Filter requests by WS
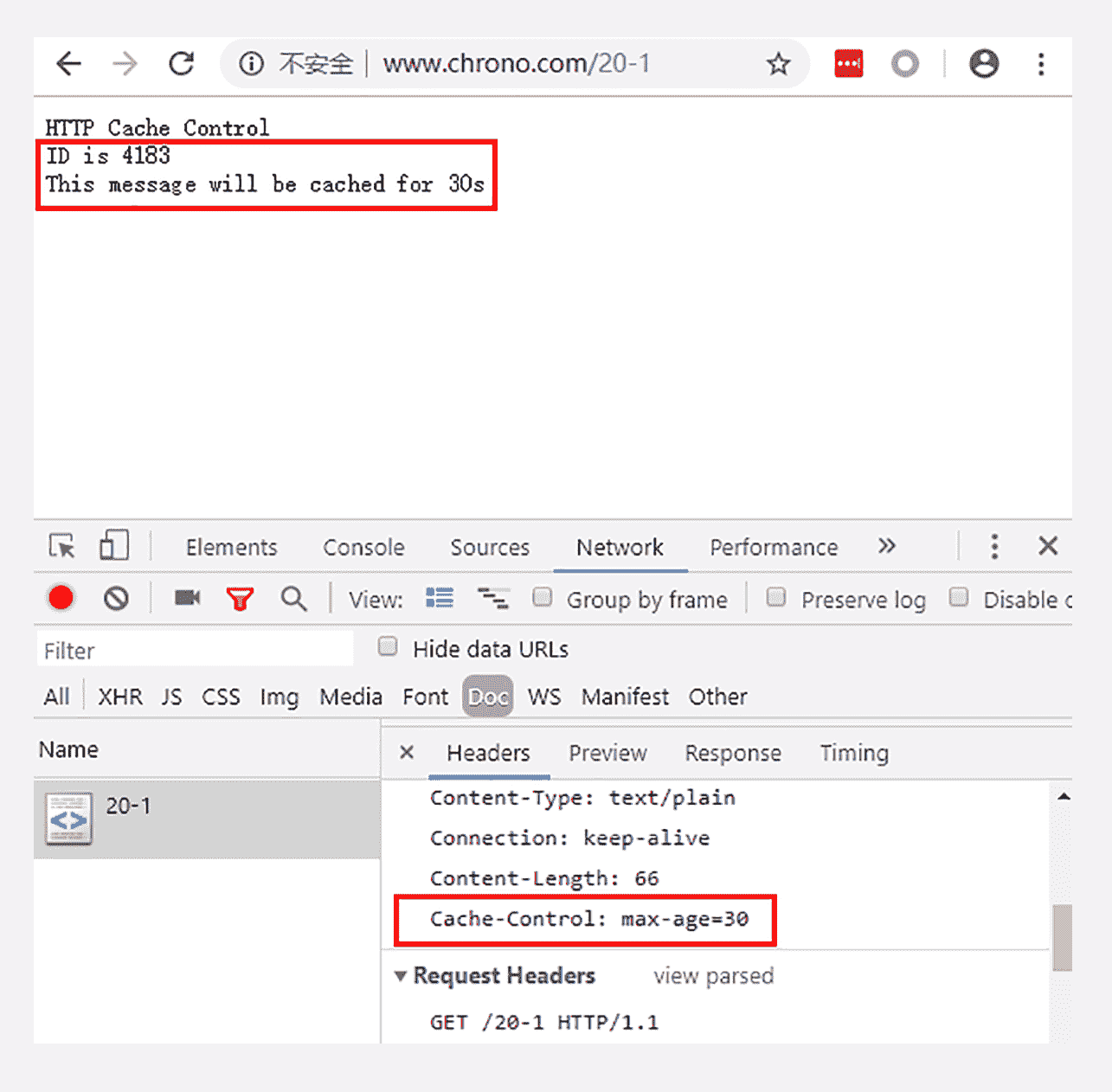The image size is (1112, 1092). point(544,697)
